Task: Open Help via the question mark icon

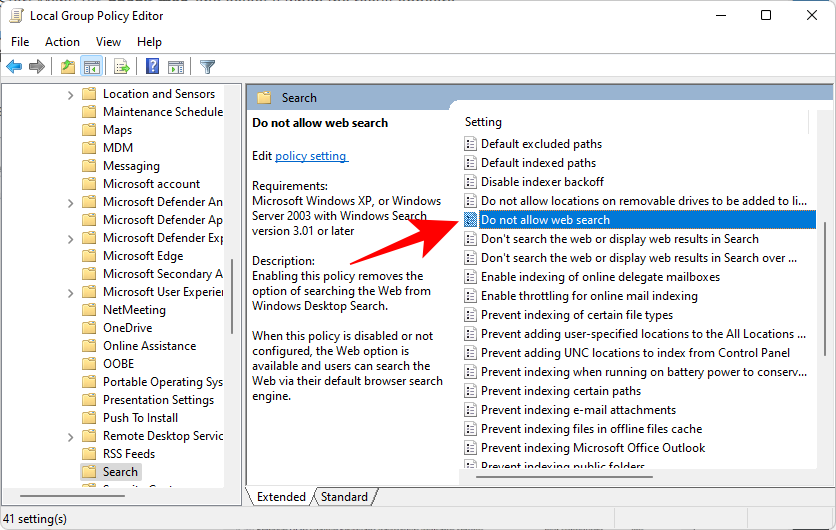Action: pyautogui.click(x=152, y=66)
